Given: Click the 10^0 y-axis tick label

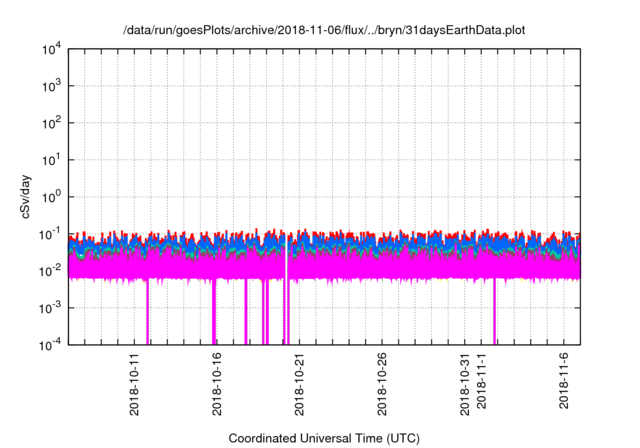Looking at the screenshot, I should 52,198.
